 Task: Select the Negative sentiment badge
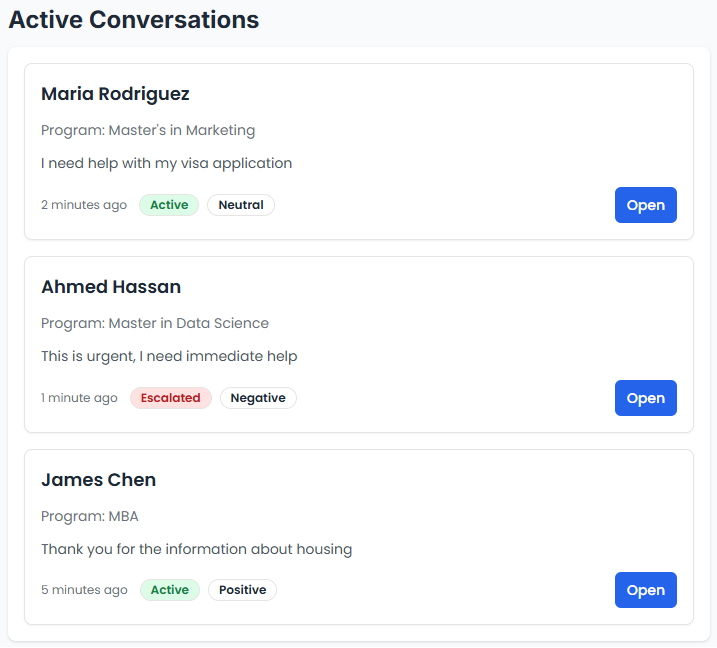coord(258,398)
